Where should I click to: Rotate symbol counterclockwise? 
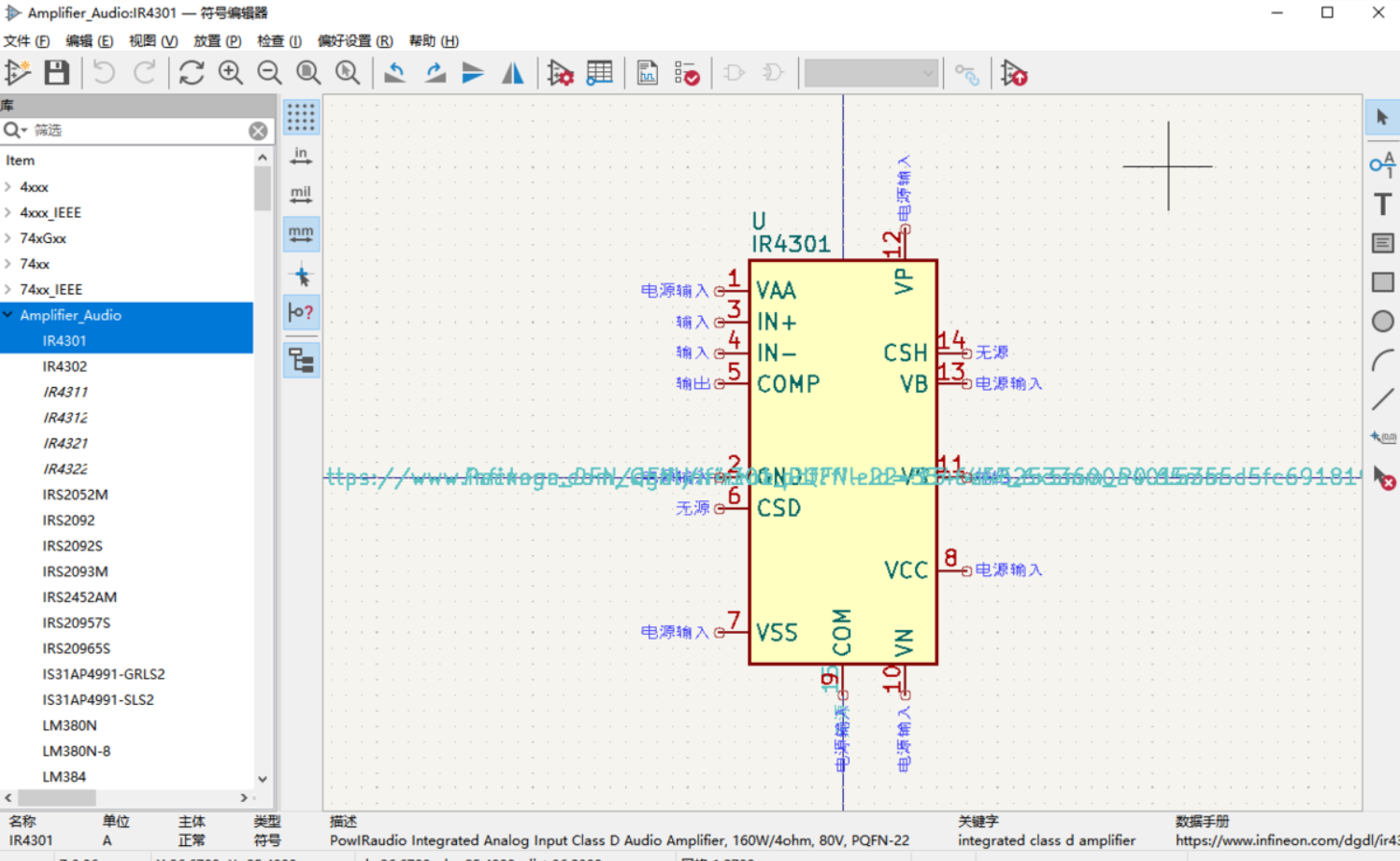(x=395, y=73)
